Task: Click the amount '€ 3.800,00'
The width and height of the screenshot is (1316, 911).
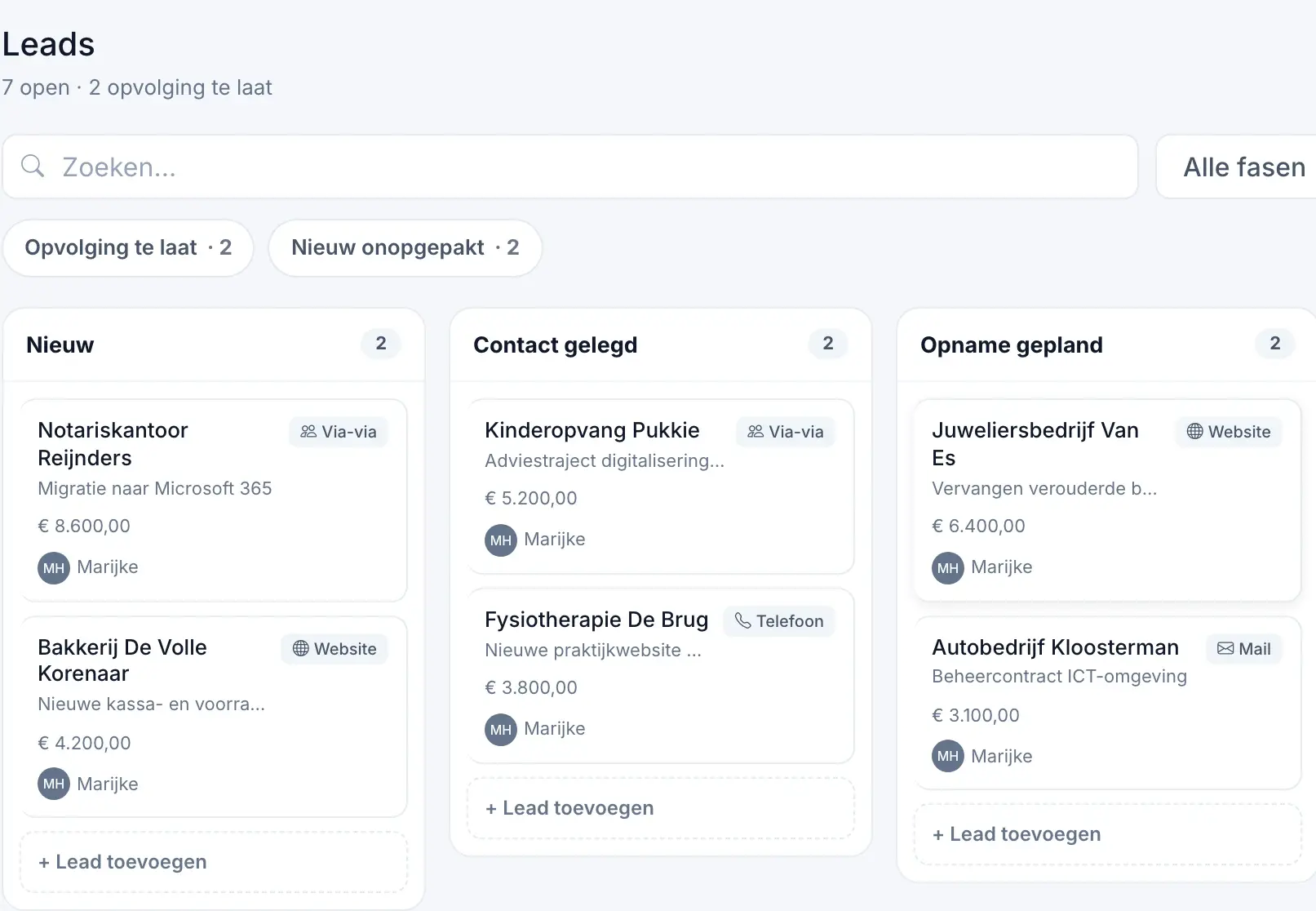Action: (x=531, y=687)
